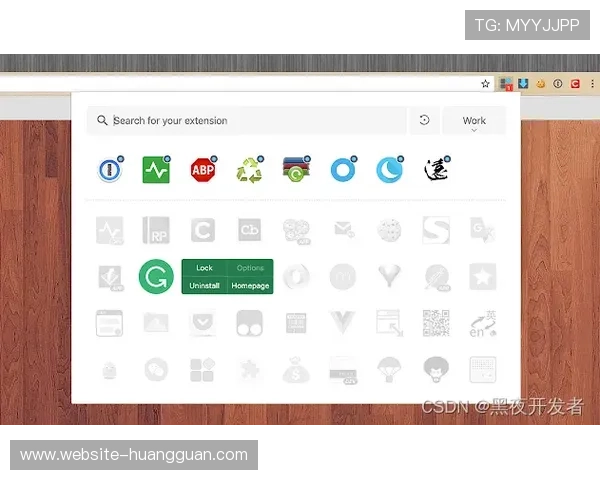The image size is (600, 480).
Task: Click the Uninstall button for Grammarly
Action: (204, 286)
